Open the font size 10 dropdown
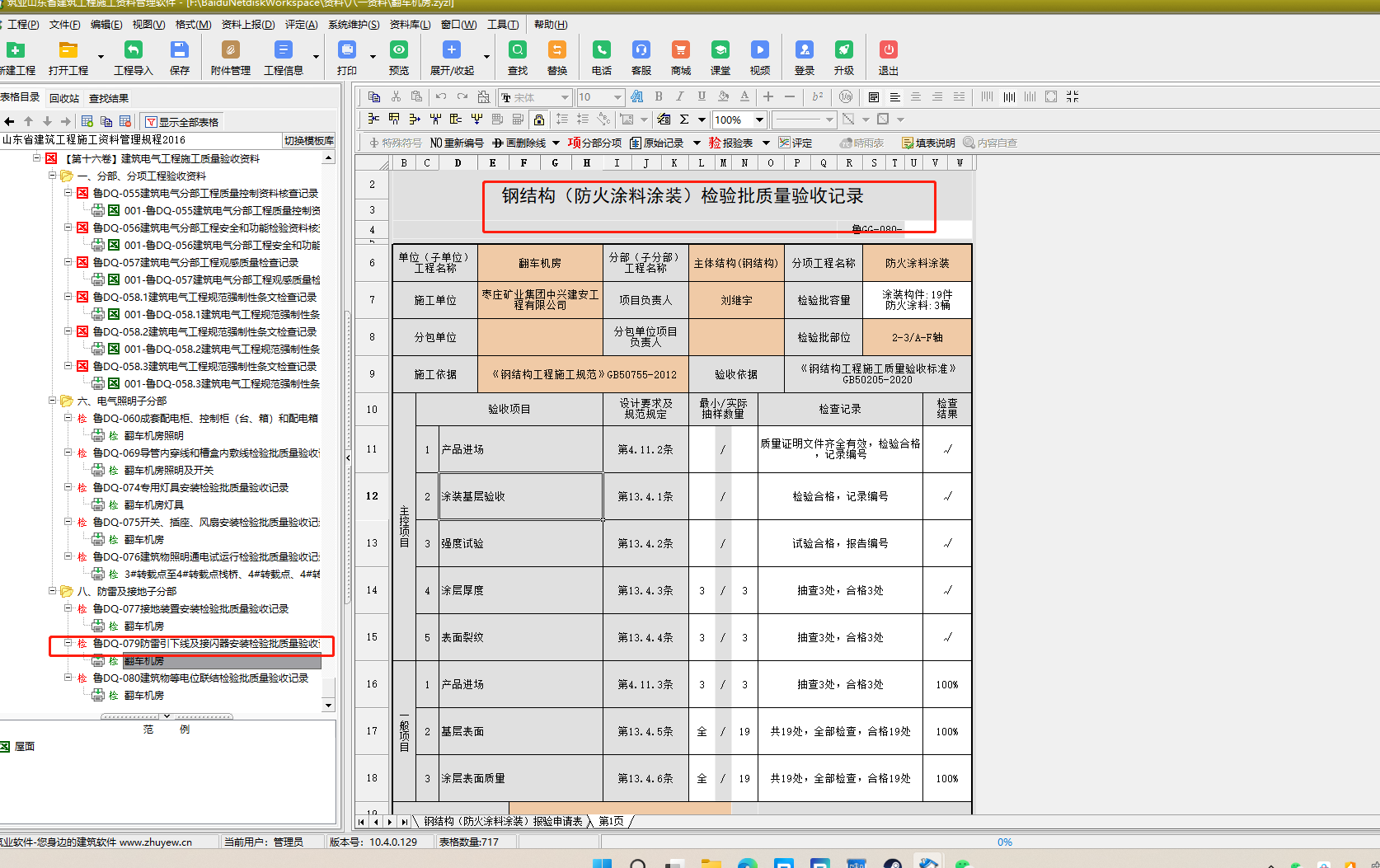1380x868 pixels. 617,97
